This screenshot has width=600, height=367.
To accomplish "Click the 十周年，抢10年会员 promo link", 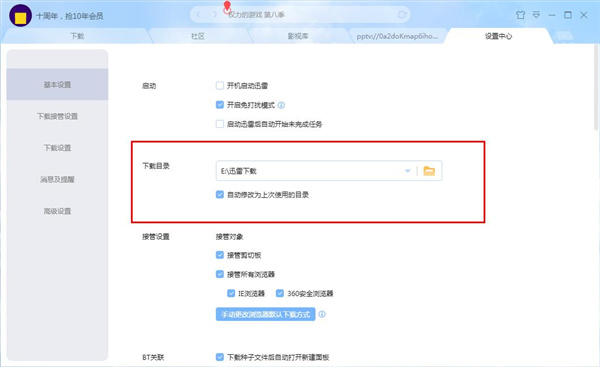I will click(x=70, y=16).
